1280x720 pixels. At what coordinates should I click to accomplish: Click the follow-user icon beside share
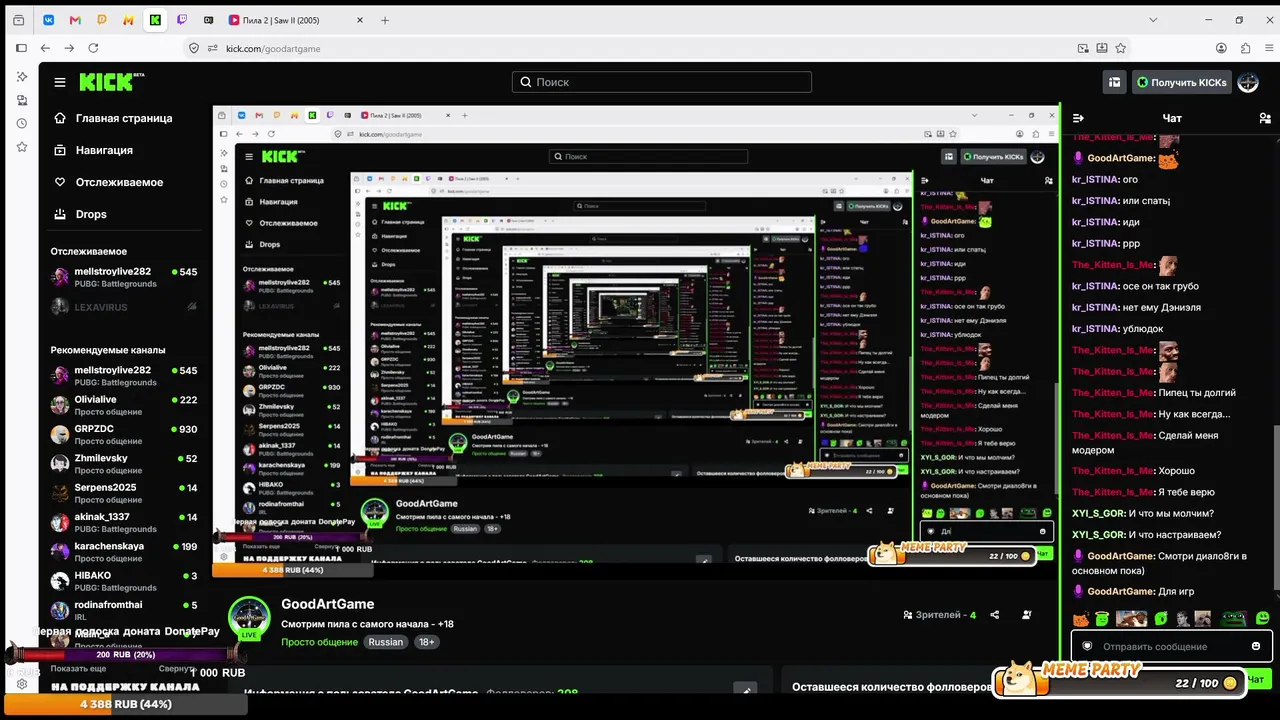pos(1027,615)
